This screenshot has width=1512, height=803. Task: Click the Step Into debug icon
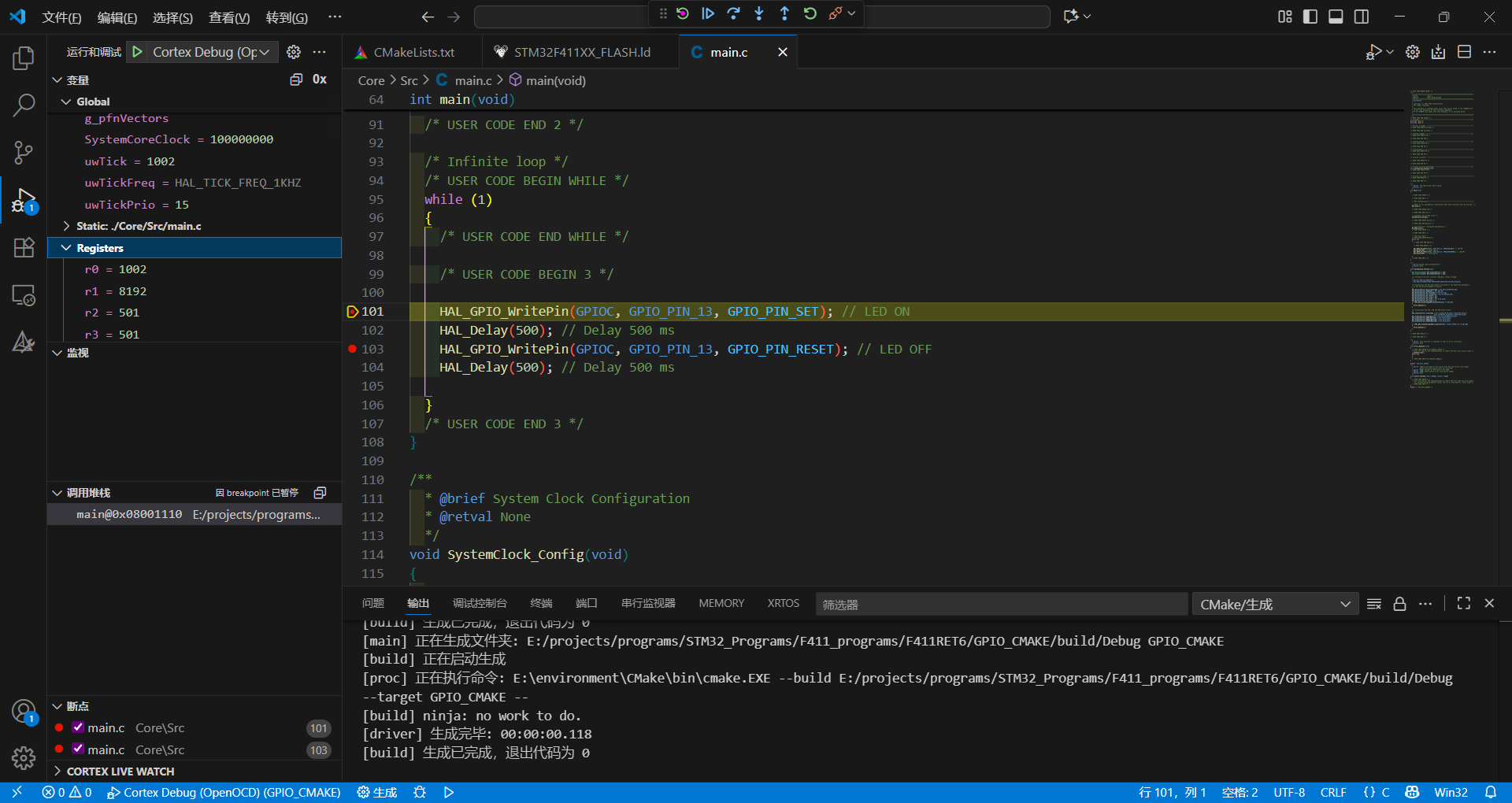[x=758, y=13]
